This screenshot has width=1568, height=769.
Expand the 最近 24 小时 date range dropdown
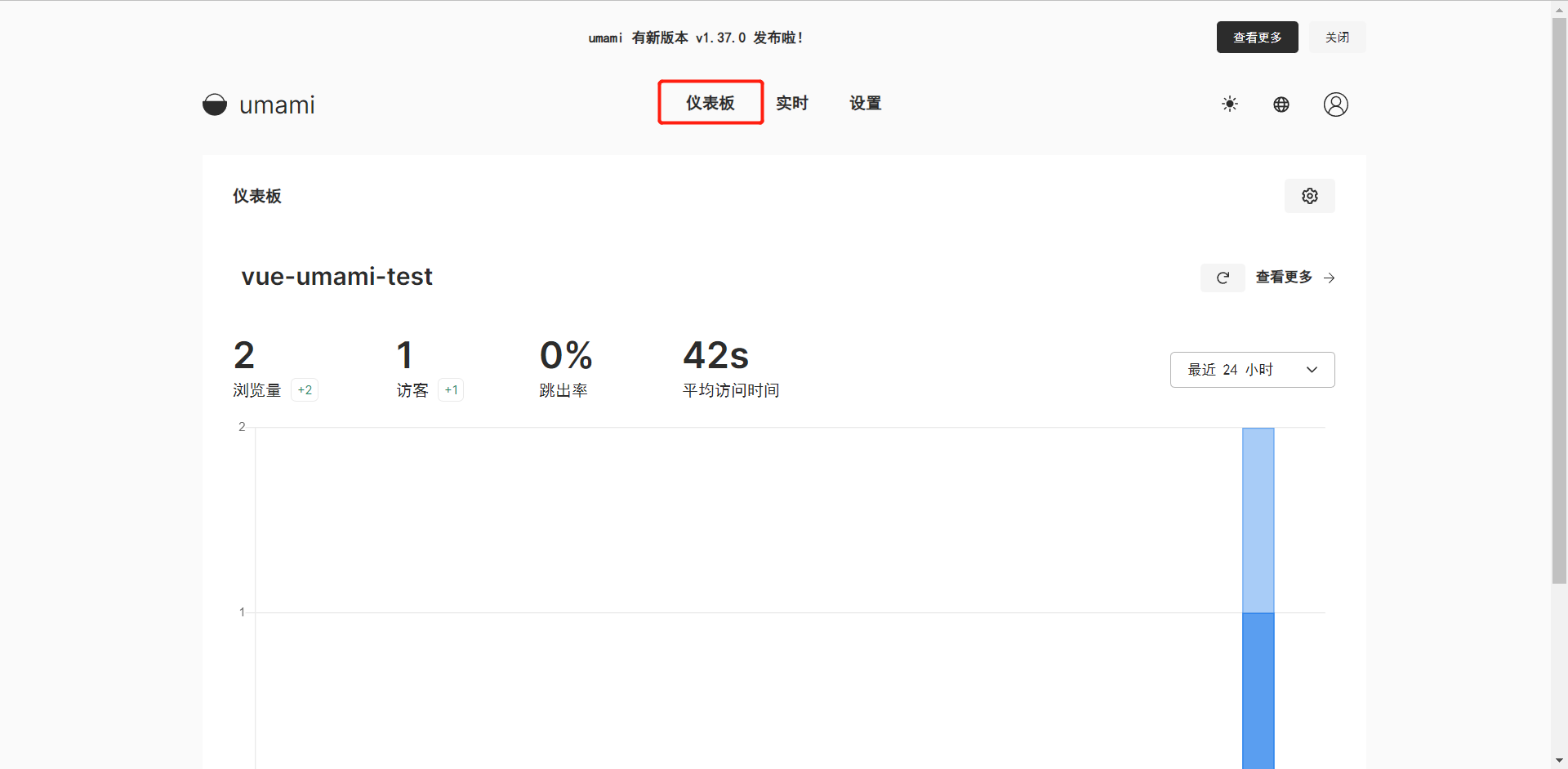(1253, 370)
